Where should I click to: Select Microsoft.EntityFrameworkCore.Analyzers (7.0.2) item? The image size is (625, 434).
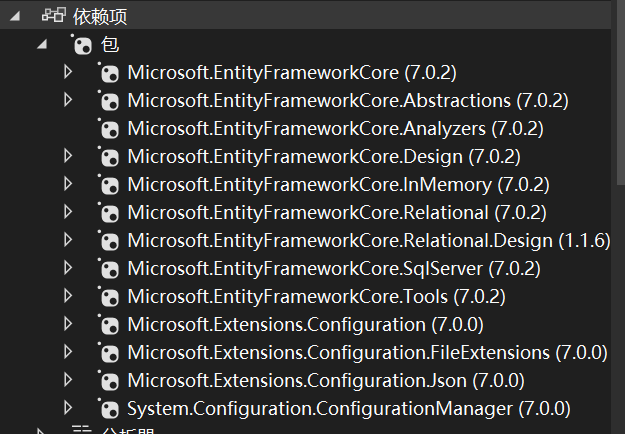tap(335, 129)
